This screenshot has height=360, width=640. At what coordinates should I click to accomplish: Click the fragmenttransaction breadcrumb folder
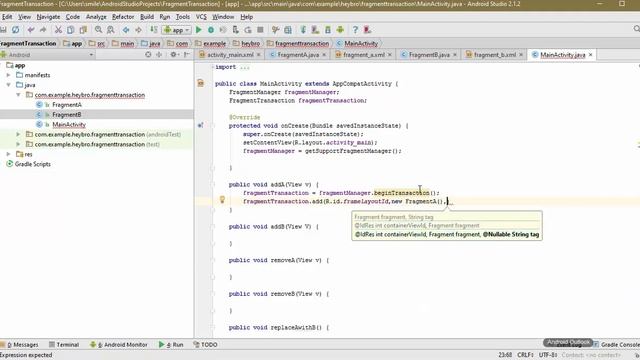[298, 43]
